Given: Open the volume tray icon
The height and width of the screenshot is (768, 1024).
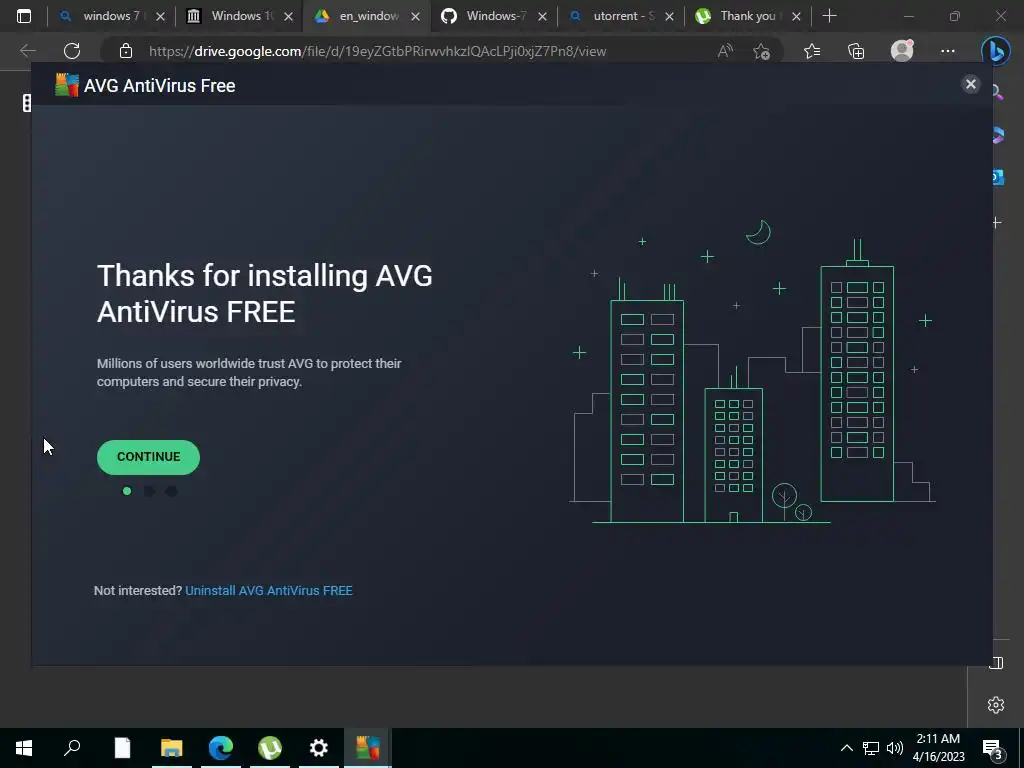Looking at the screenshot, I should pyautogui.click(x=895, y=748).
